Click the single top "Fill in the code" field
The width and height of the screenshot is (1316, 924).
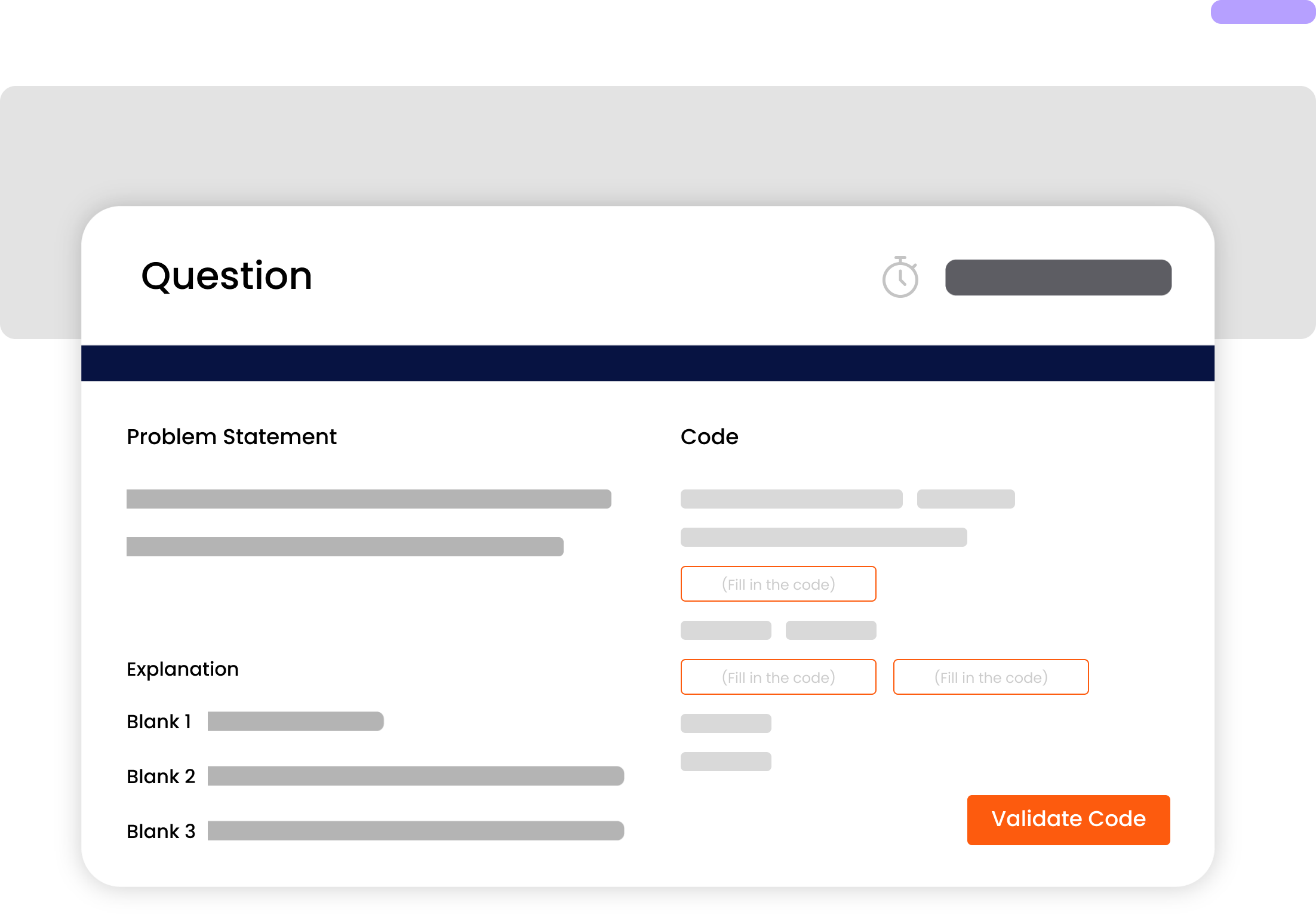[778, 584]
